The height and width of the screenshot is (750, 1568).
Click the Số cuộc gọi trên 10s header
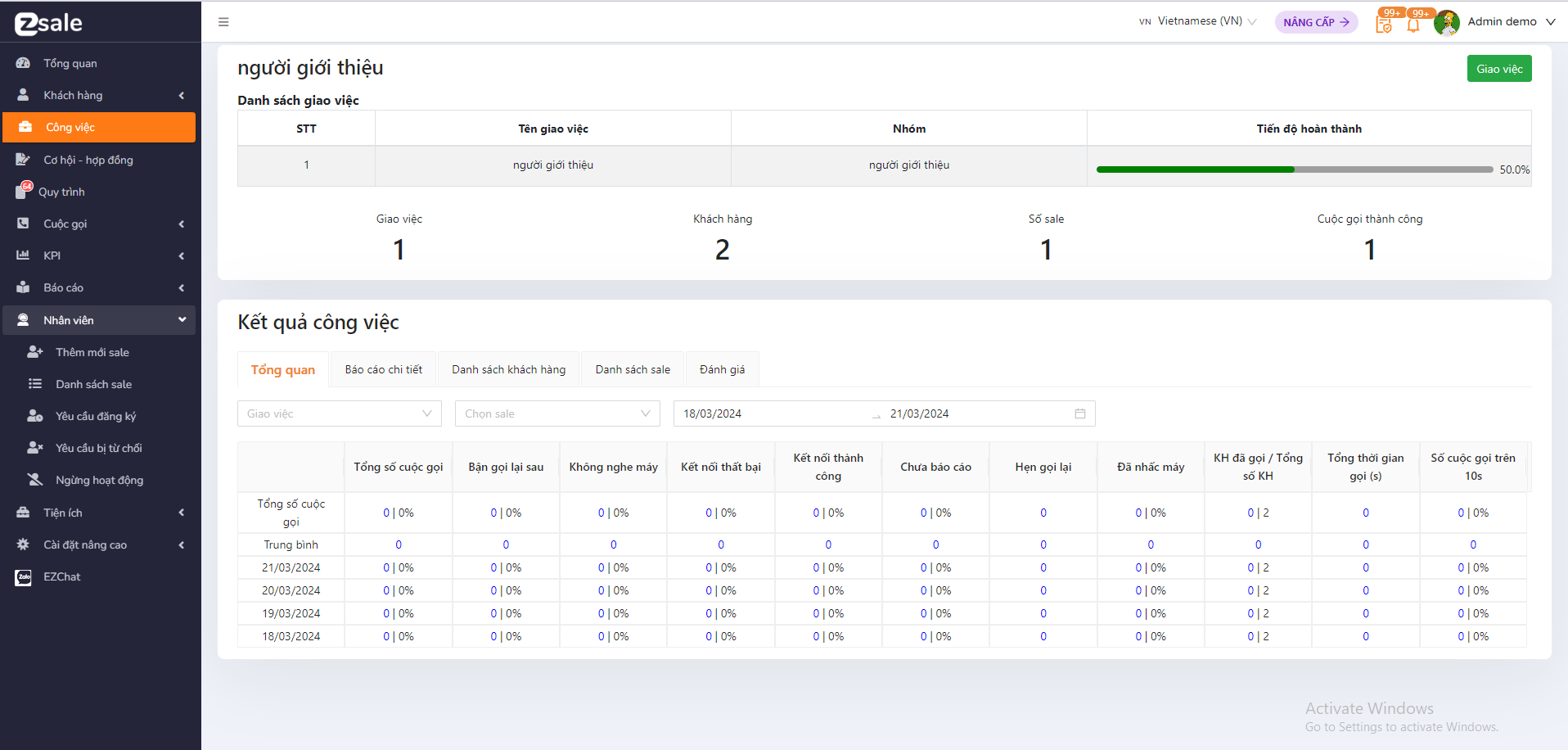(x=1473, y=467)
